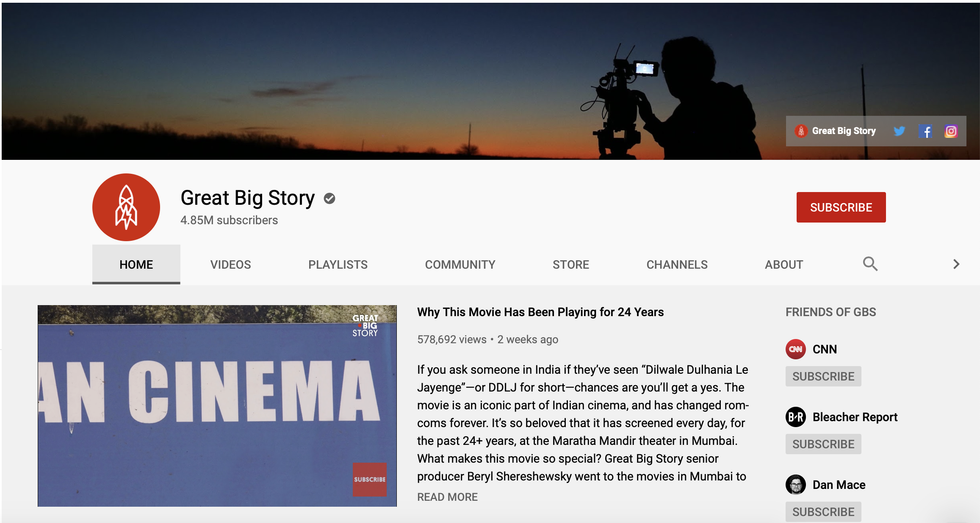Open the Instagram icon link in banner

[x=951, y=131]
